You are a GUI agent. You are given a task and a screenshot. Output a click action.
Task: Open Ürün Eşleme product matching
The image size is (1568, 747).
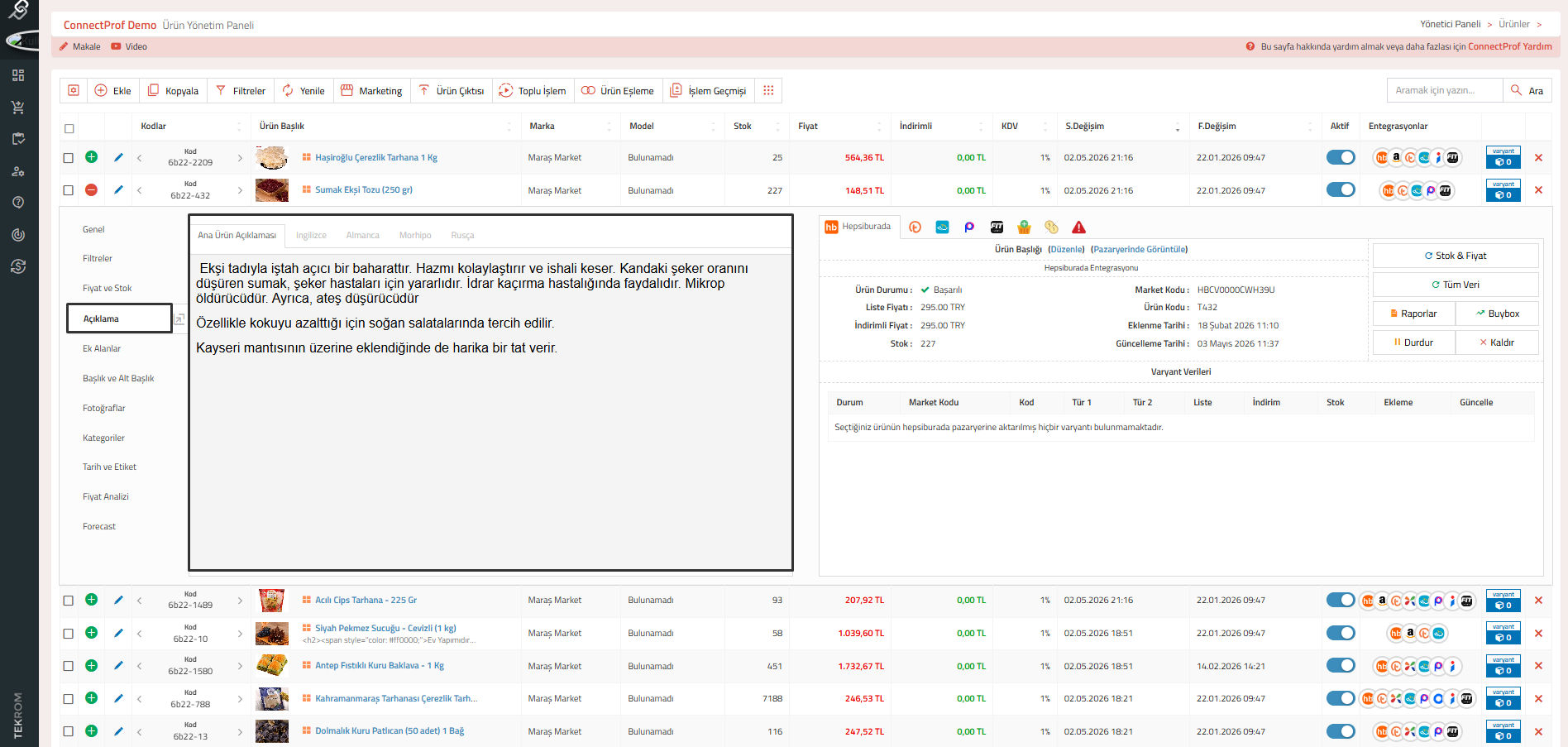[x=618, y=90]
